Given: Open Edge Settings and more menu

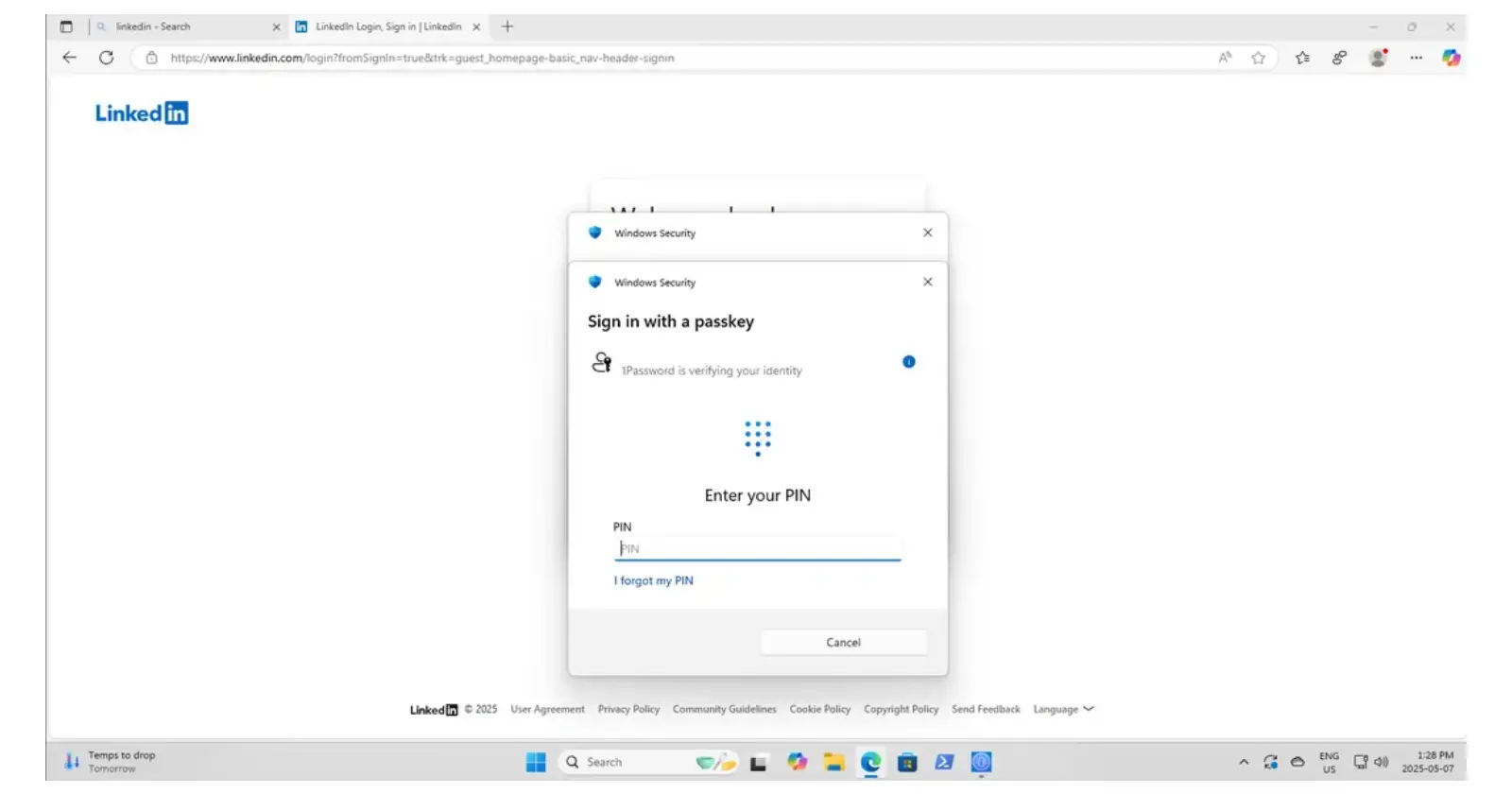Looking at the screenshot, I should [x=1416, y=58].
